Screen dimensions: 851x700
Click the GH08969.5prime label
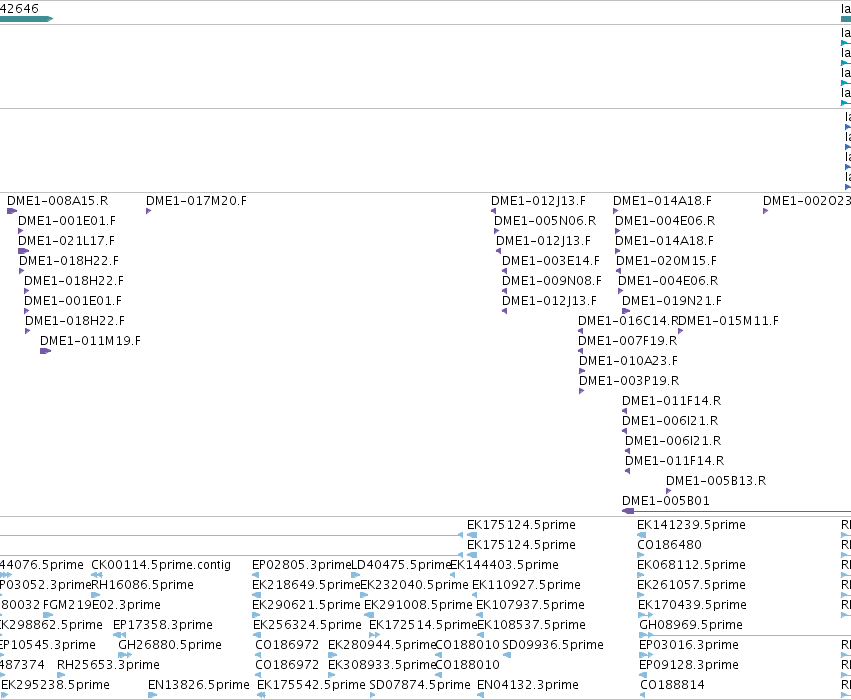pyautogui.click(x=691, y=625)
